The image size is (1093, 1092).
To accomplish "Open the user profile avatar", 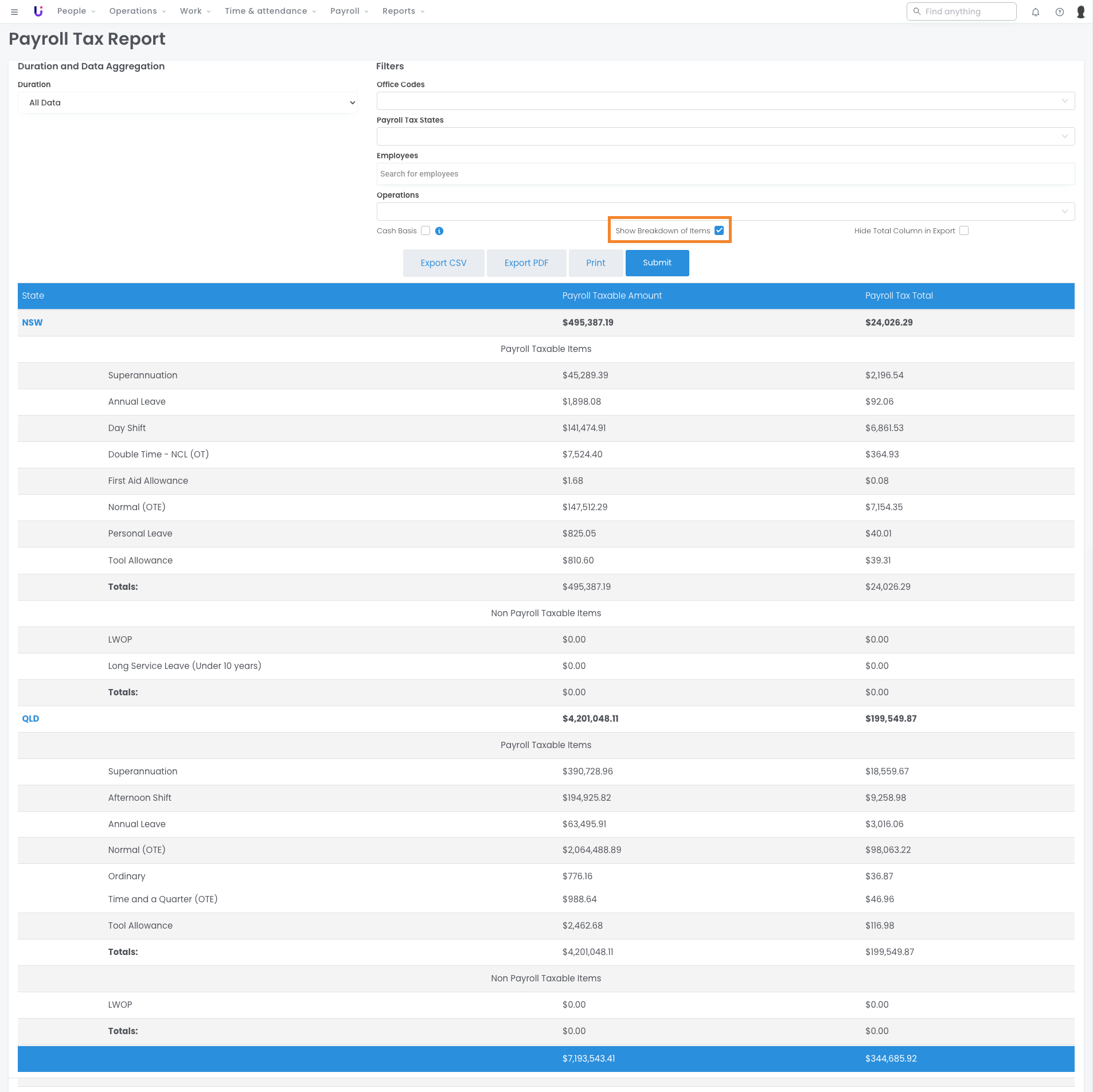I will pyautogui.click(x=1080, y=12).
